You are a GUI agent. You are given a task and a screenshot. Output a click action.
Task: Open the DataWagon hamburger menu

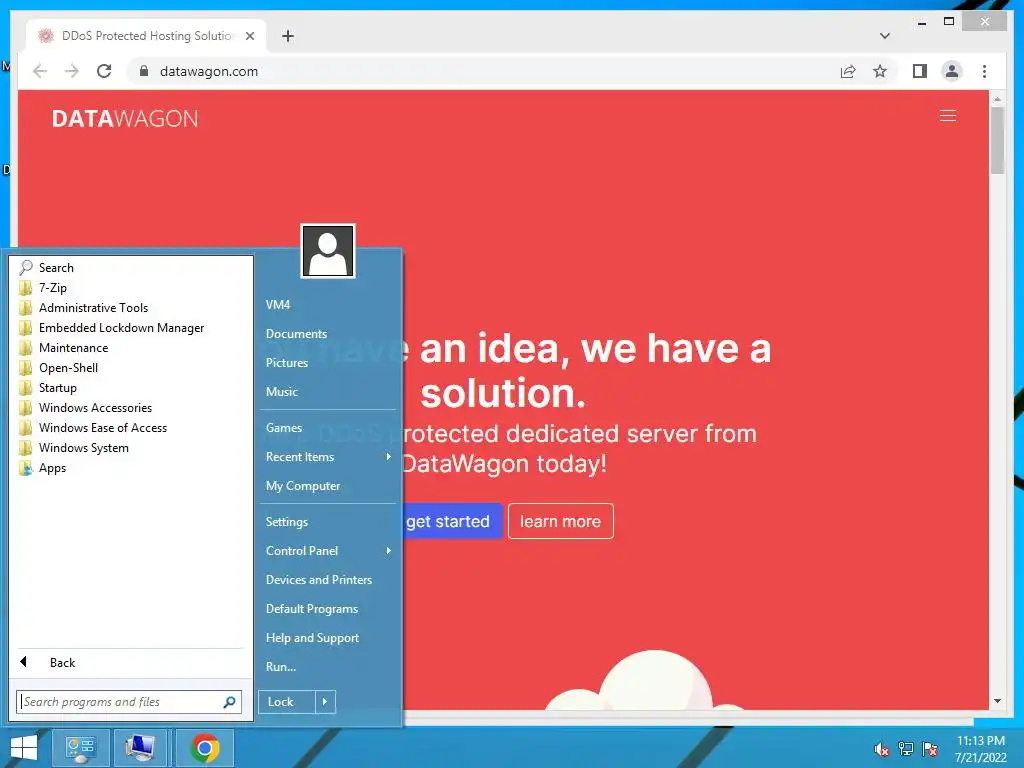[948, 116]
